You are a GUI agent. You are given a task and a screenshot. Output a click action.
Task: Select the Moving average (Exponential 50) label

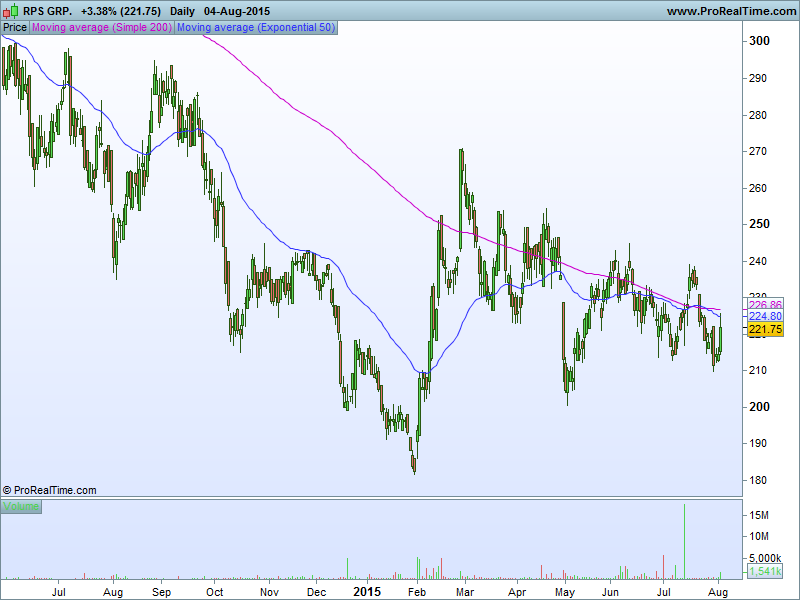click(x=255, y=28)
